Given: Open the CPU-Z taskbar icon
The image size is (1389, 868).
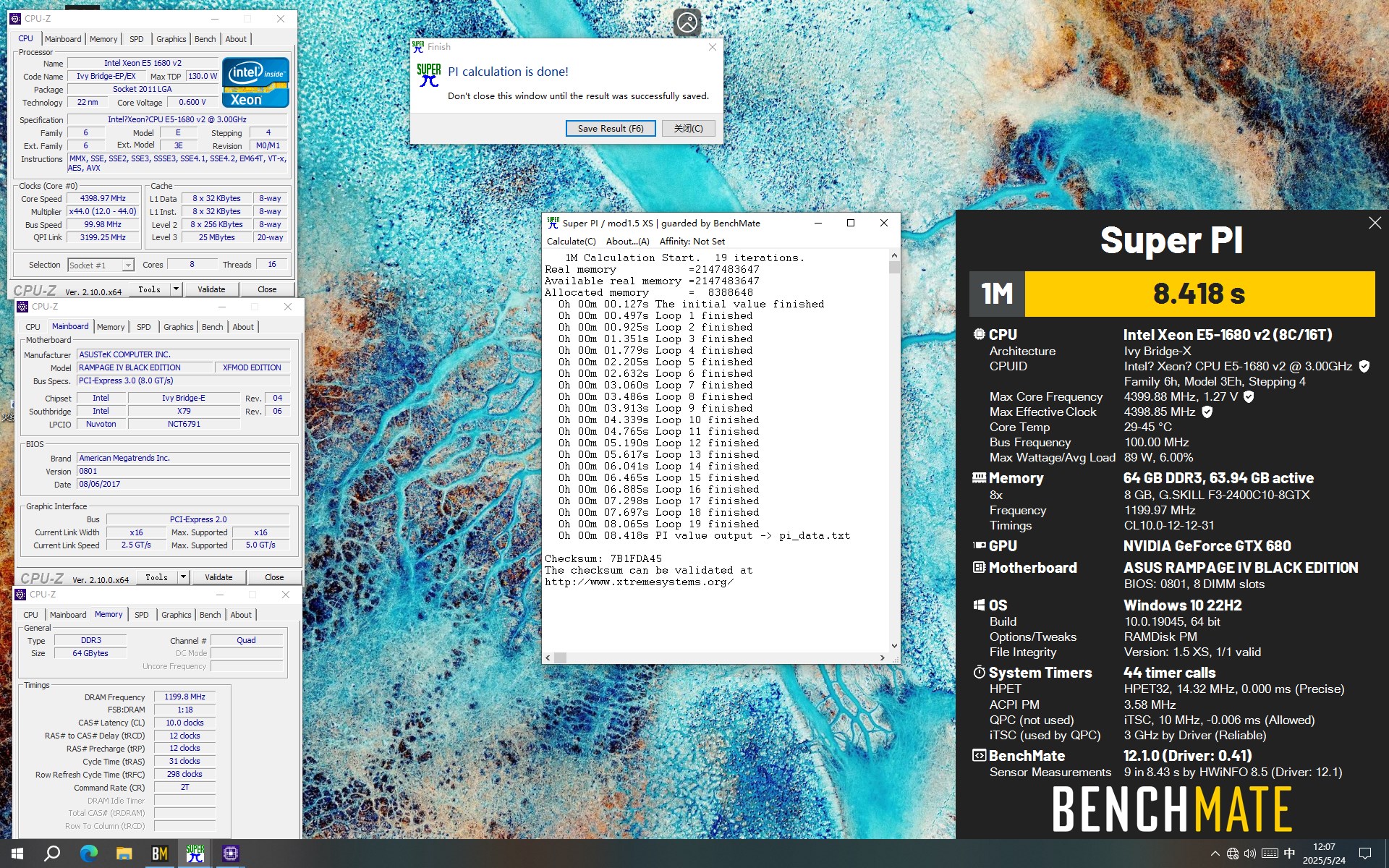Looking at the screenshot, I should tap(231, 854).
